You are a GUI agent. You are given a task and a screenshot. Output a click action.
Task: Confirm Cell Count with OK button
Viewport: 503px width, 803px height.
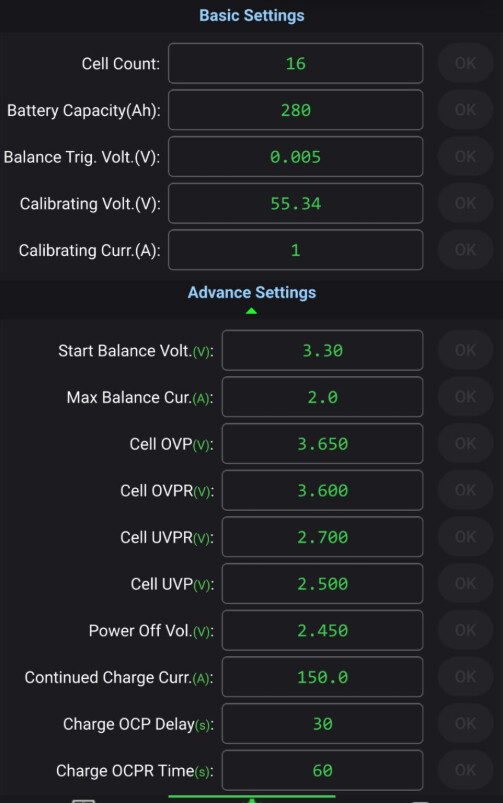point(465,63)
